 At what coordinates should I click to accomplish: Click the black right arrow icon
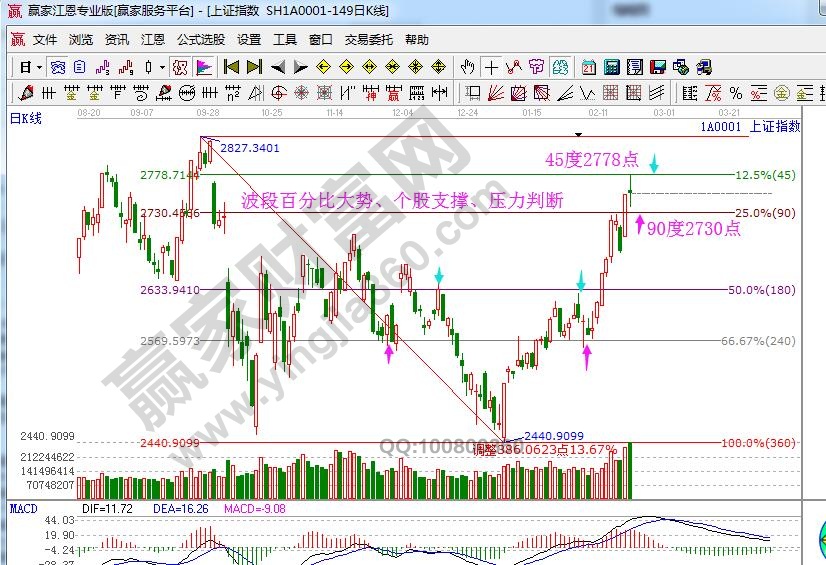coord(299,68)
